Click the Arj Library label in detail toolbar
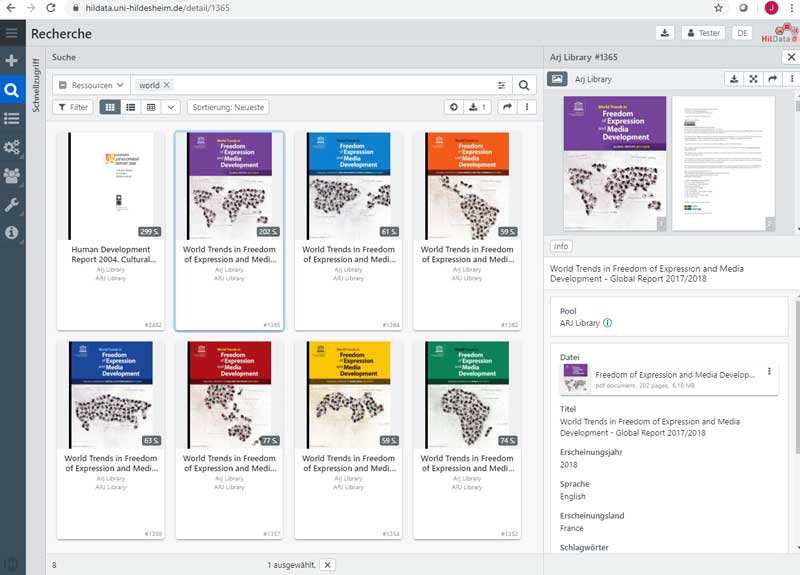 click(x=593, y=79)
